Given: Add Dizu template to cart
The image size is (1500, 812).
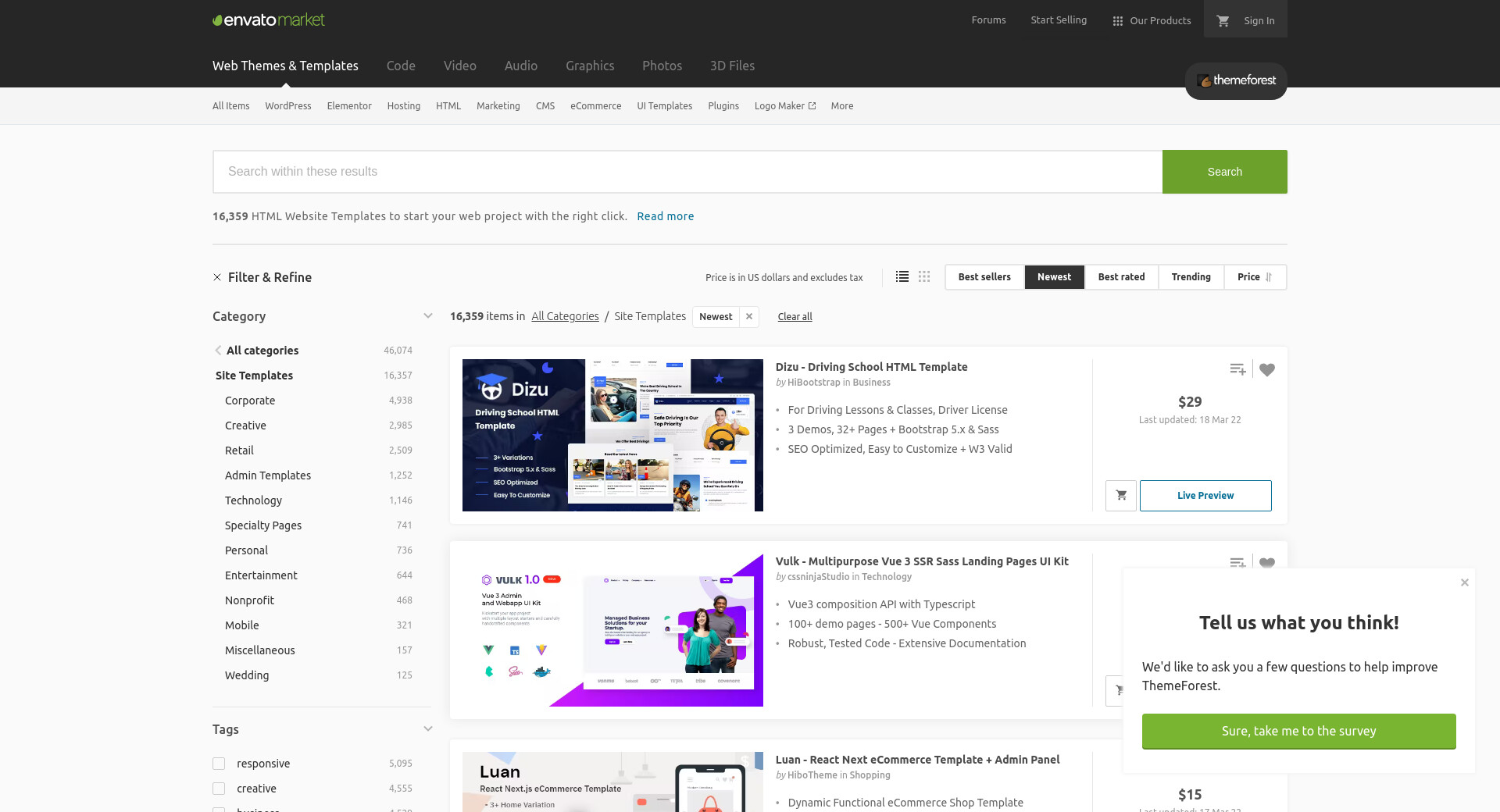Looking at the screenshot, I should 1121,496.
